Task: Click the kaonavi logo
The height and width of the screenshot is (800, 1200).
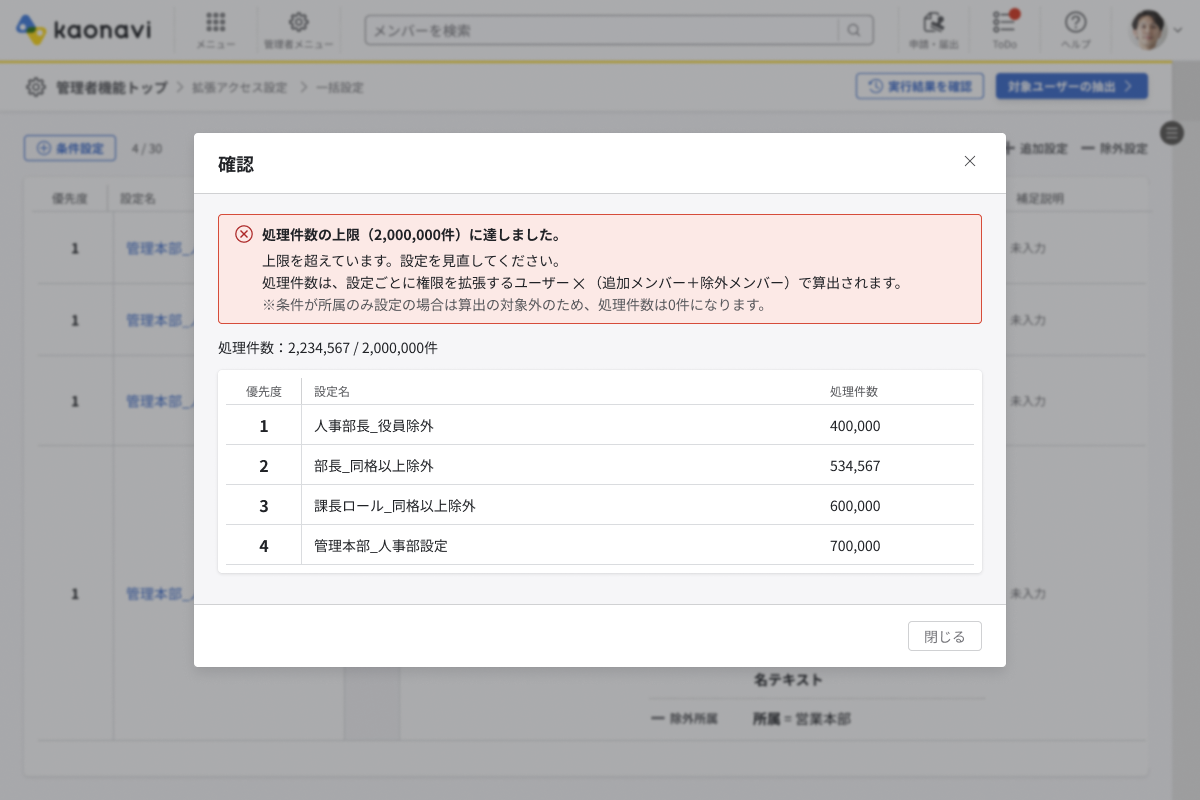Action: 84,30
